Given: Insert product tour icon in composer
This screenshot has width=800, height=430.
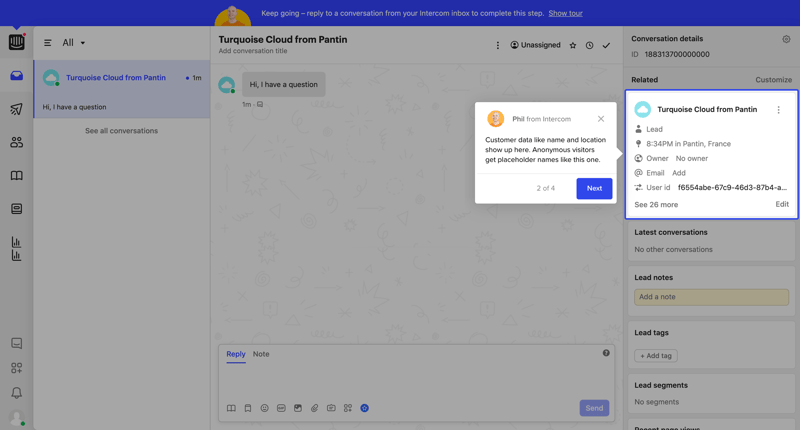Looking at the screenshot, I should point(331,408).
